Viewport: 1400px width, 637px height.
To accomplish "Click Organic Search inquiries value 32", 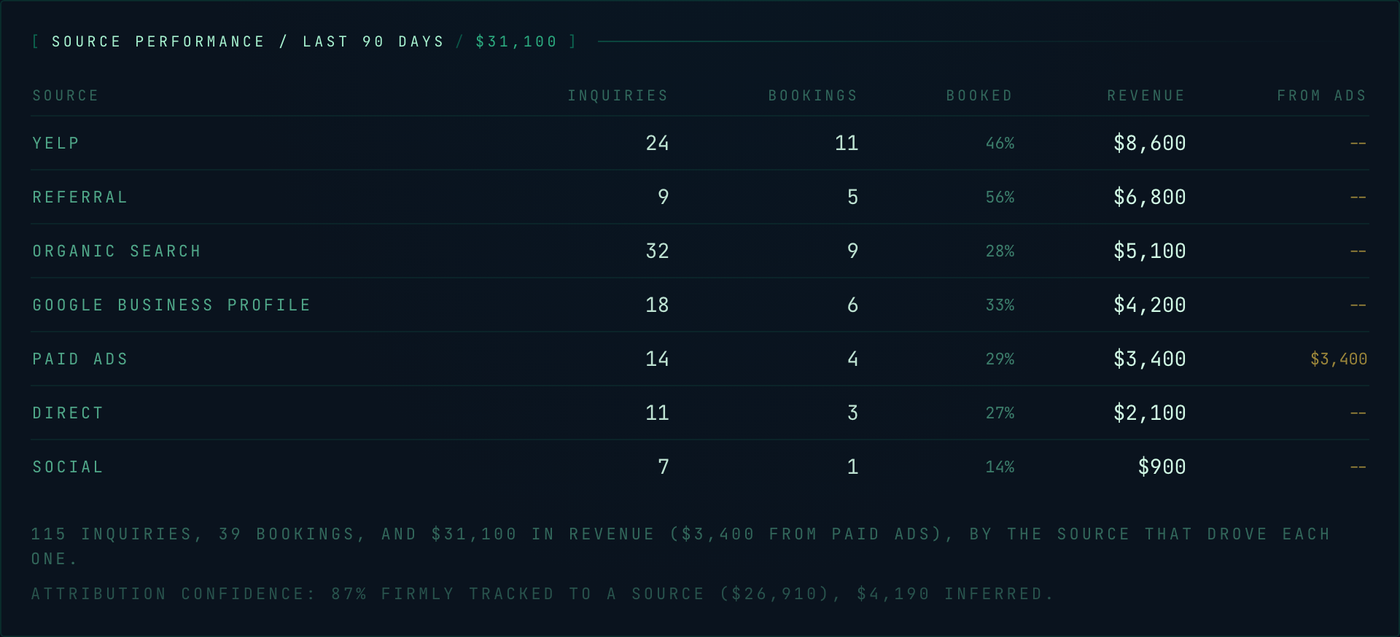I will (x=657, y=251).
